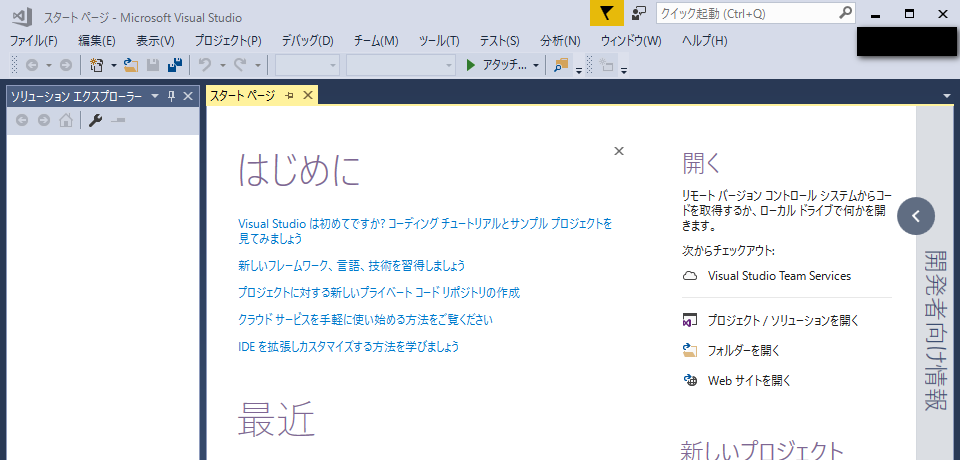
Task: Open the 分析(N) menu
Action: [x=560, y=41]
